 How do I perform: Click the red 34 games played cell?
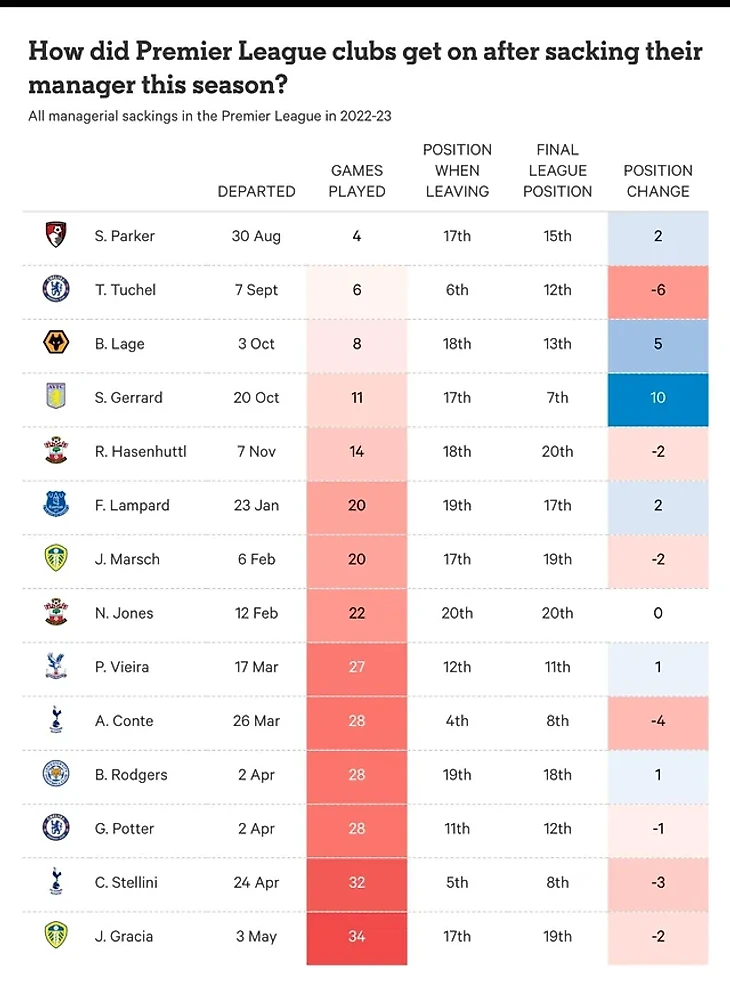357,938
